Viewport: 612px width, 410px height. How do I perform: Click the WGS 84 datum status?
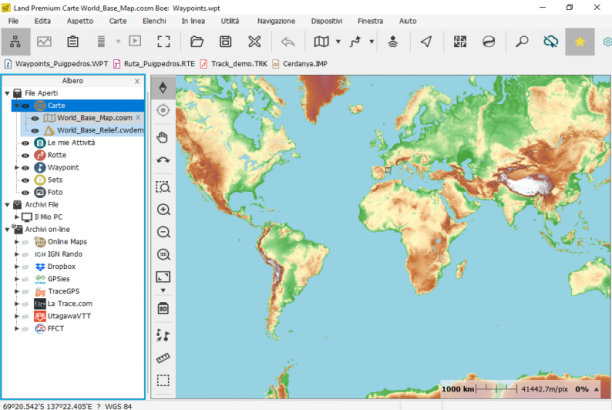pos(118,406)
